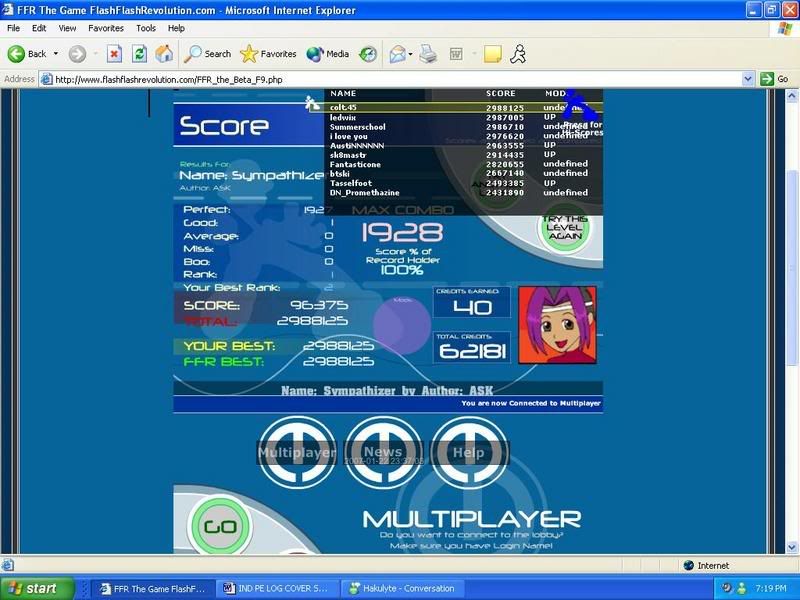Click the Windows start button
The width and height of the screenshot is (800, 600).
click(37, 588)
